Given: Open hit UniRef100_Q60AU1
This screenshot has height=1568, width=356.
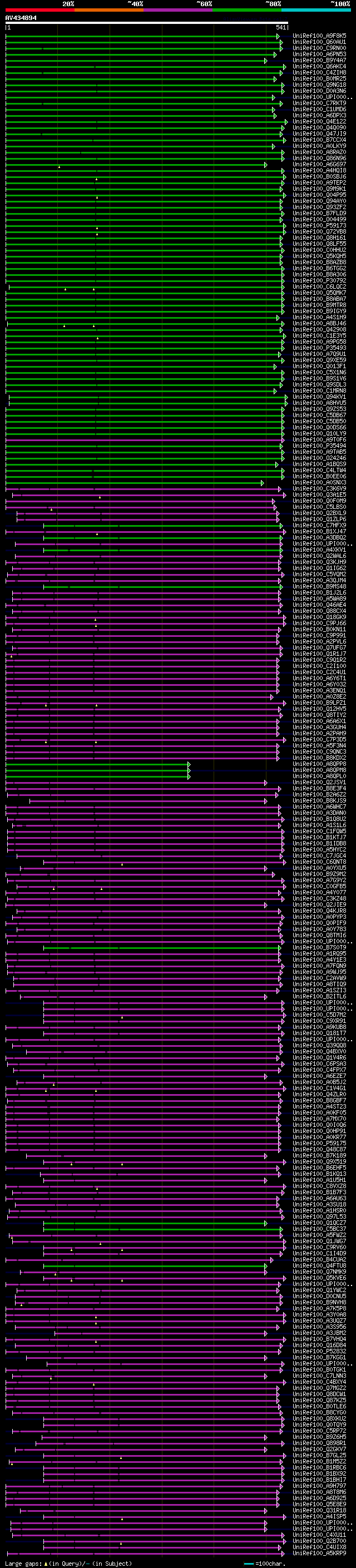Looking at the screenshot, I should click(x=319, y=42).
